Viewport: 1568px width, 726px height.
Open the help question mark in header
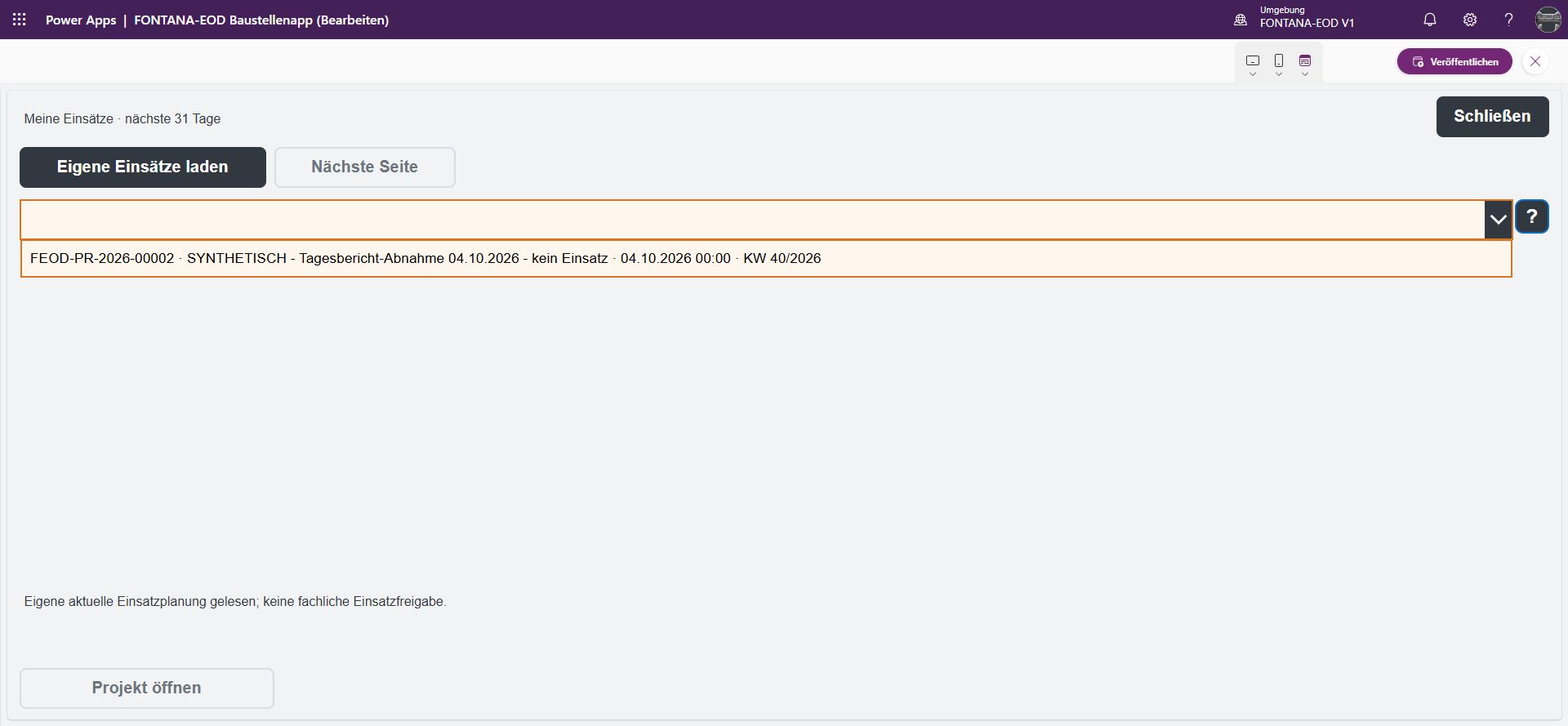click(1509, 20)
